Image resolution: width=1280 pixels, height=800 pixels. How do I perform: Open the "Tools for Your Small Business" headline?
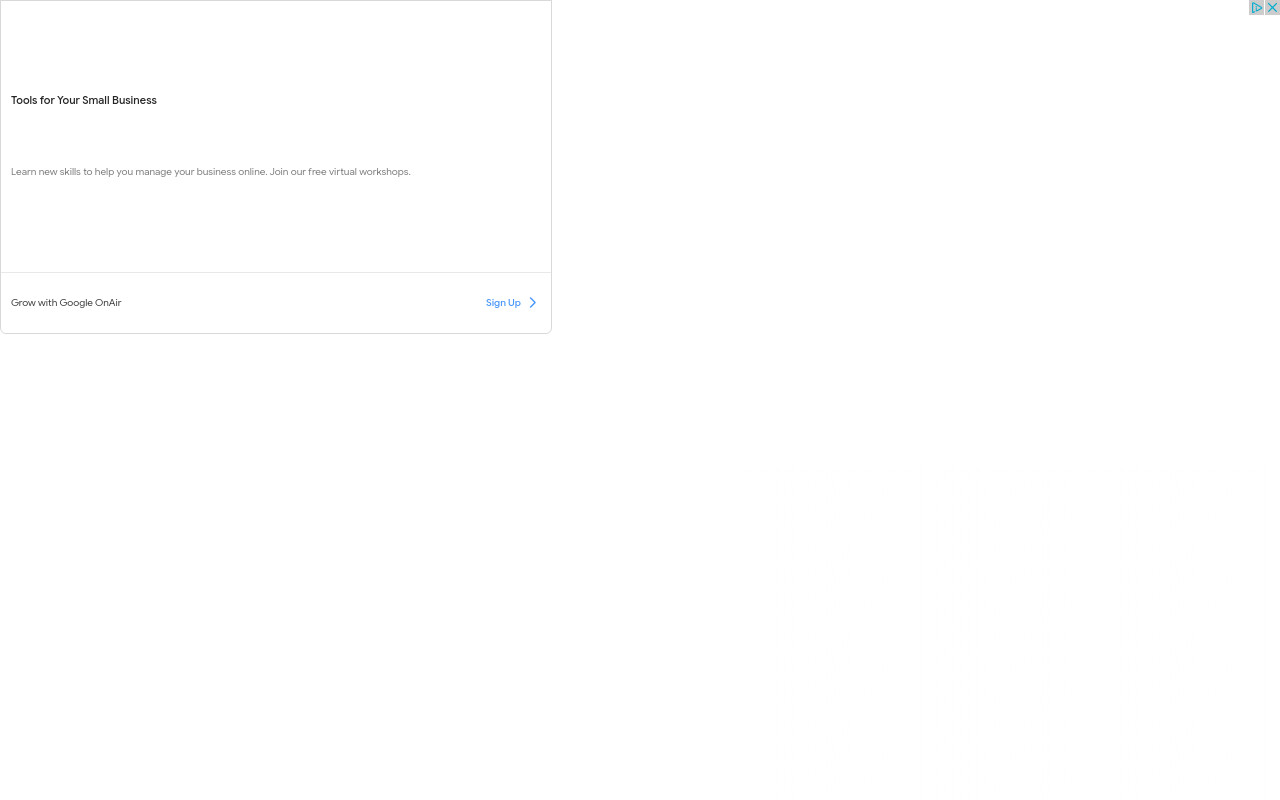point(84,100)
